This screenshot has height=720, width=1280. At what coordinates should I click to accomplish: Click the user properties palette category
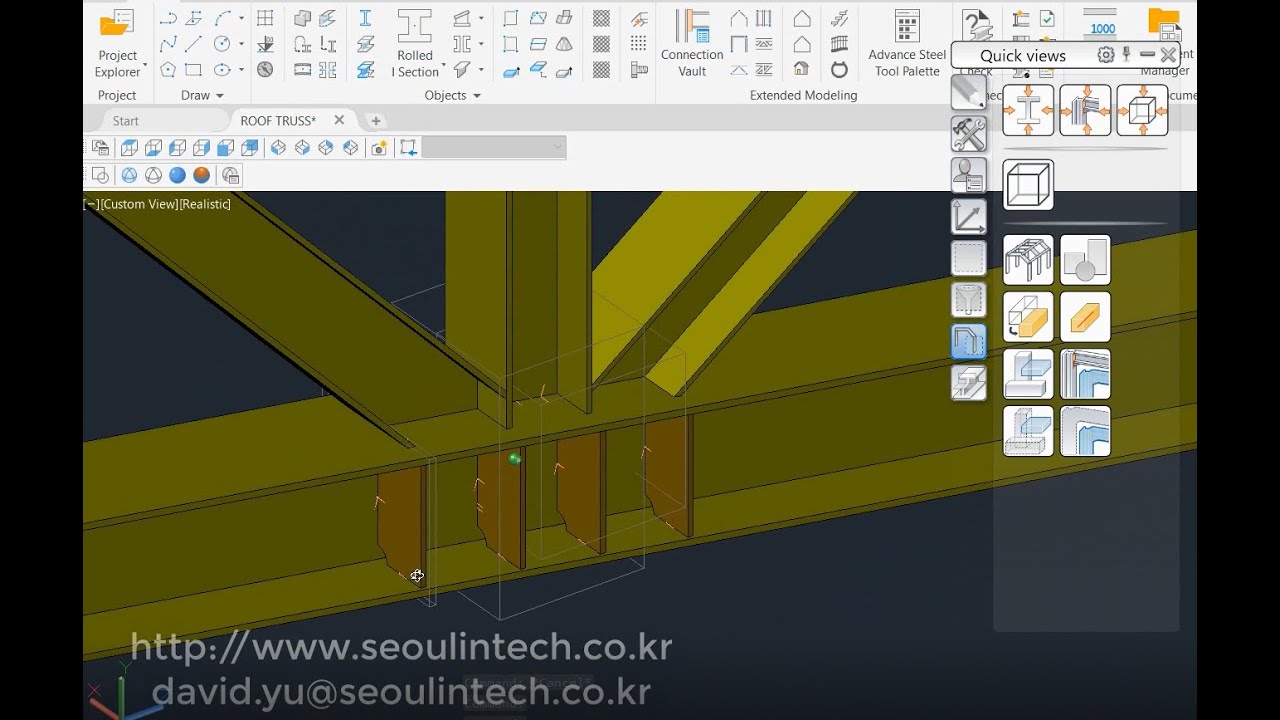[968, 175]
